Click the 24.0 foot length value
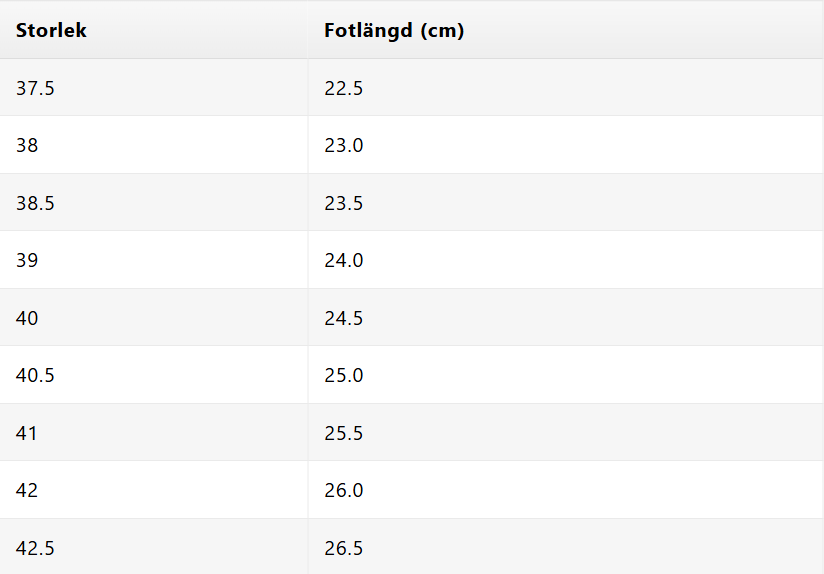The height and width of the screenshot is (574, 824). coord(343,260)
